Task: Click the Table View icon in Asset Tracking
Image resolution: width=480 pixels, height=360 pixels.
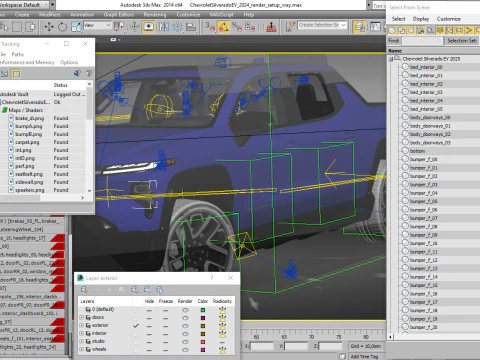Action: (16, 74)
